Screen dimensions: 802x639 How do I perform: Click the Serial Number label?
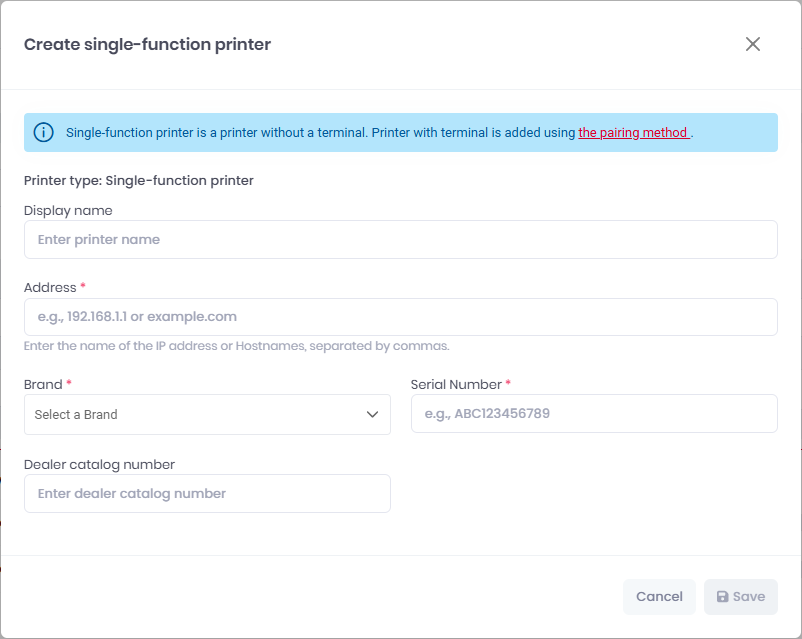point(456,384)
